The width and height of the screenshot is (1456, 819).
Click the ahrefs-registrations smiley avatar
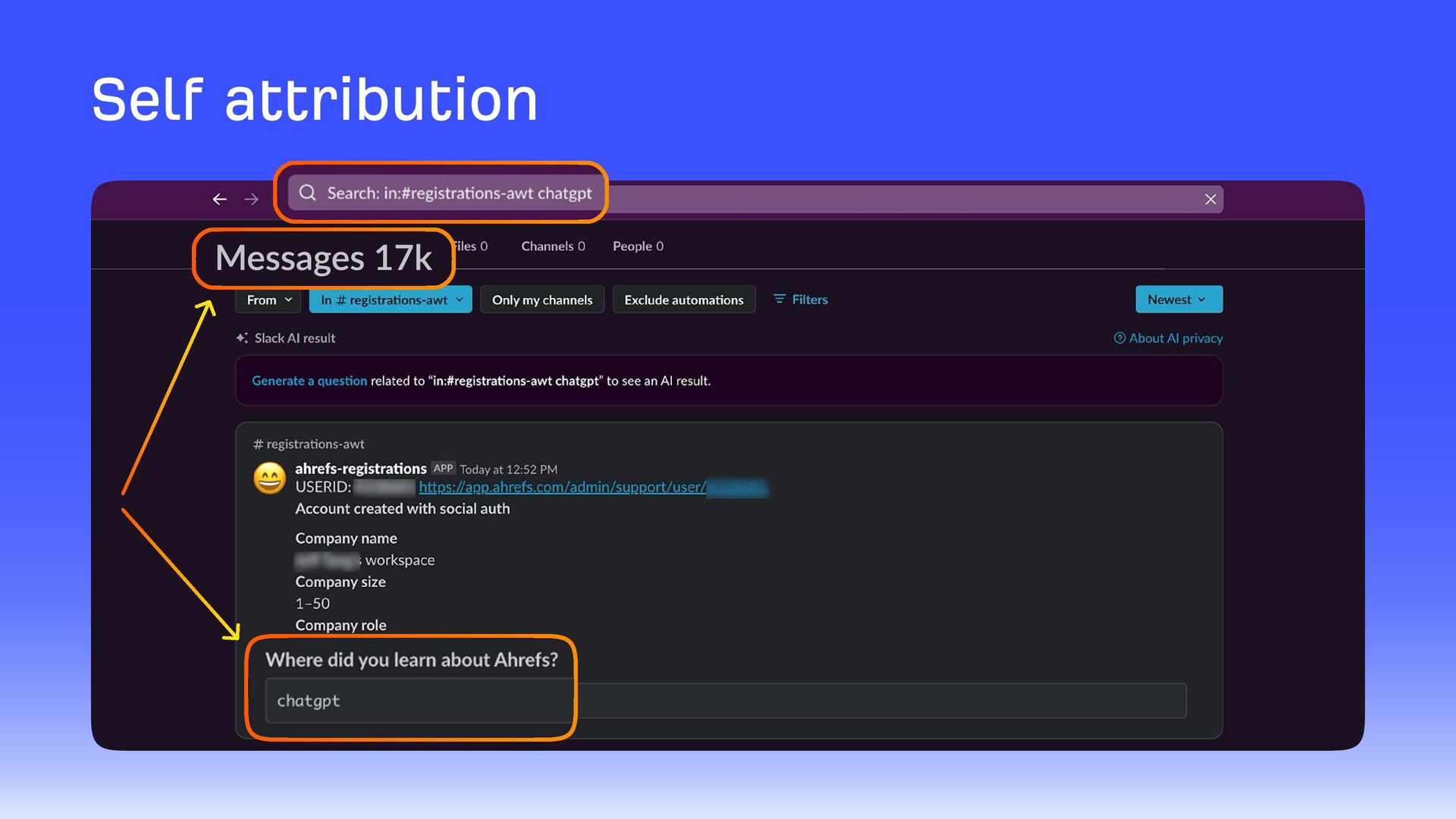(x=269, y=479)
